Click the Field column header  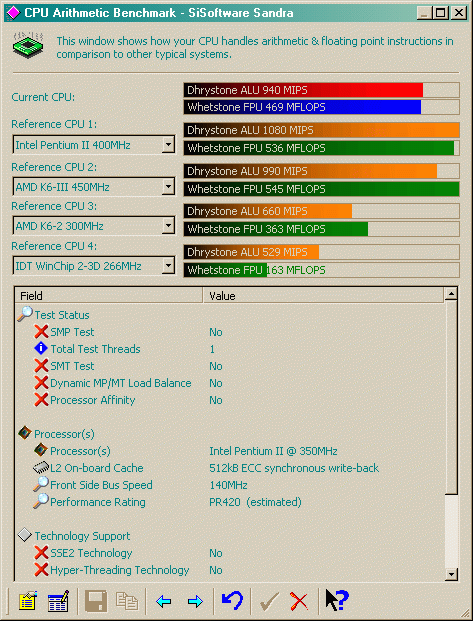click(x=109, y=296)
